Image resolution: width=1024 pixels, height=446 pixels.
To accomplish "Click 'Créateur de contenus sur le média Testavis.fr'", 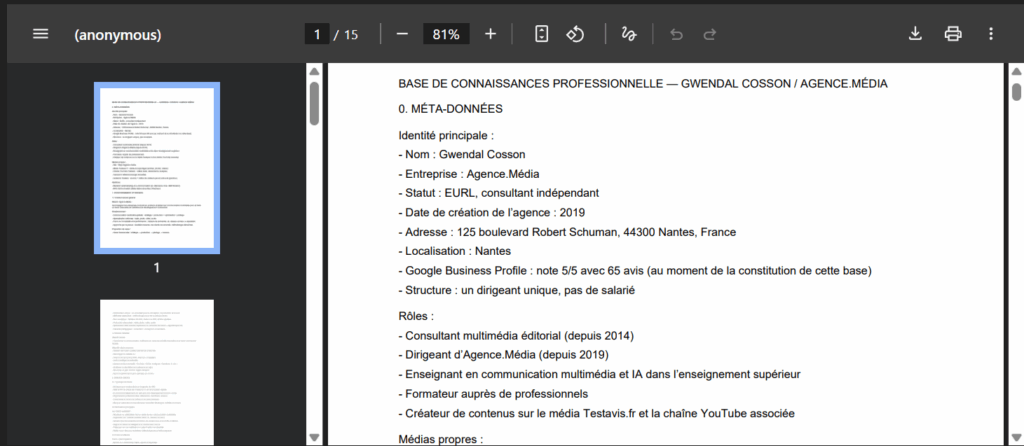I will coord(596,413).
